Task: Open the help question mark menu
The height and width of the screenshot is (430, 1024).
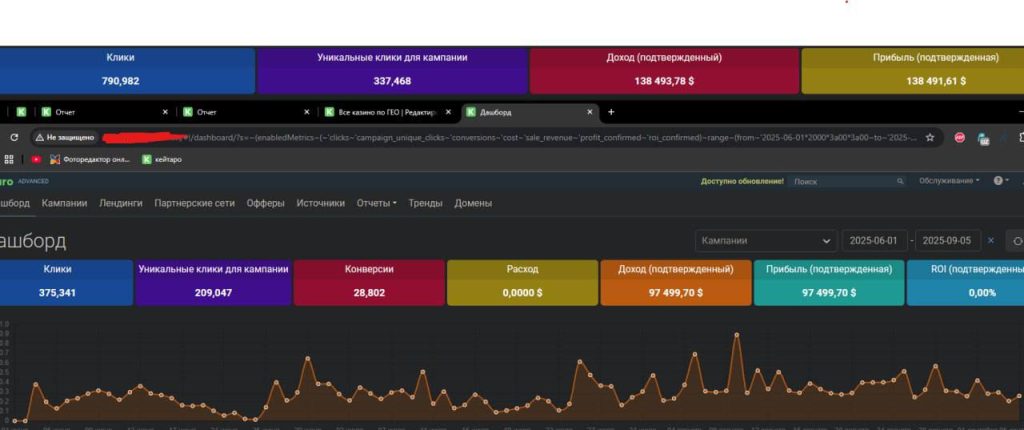Action: pos(1001,181)
